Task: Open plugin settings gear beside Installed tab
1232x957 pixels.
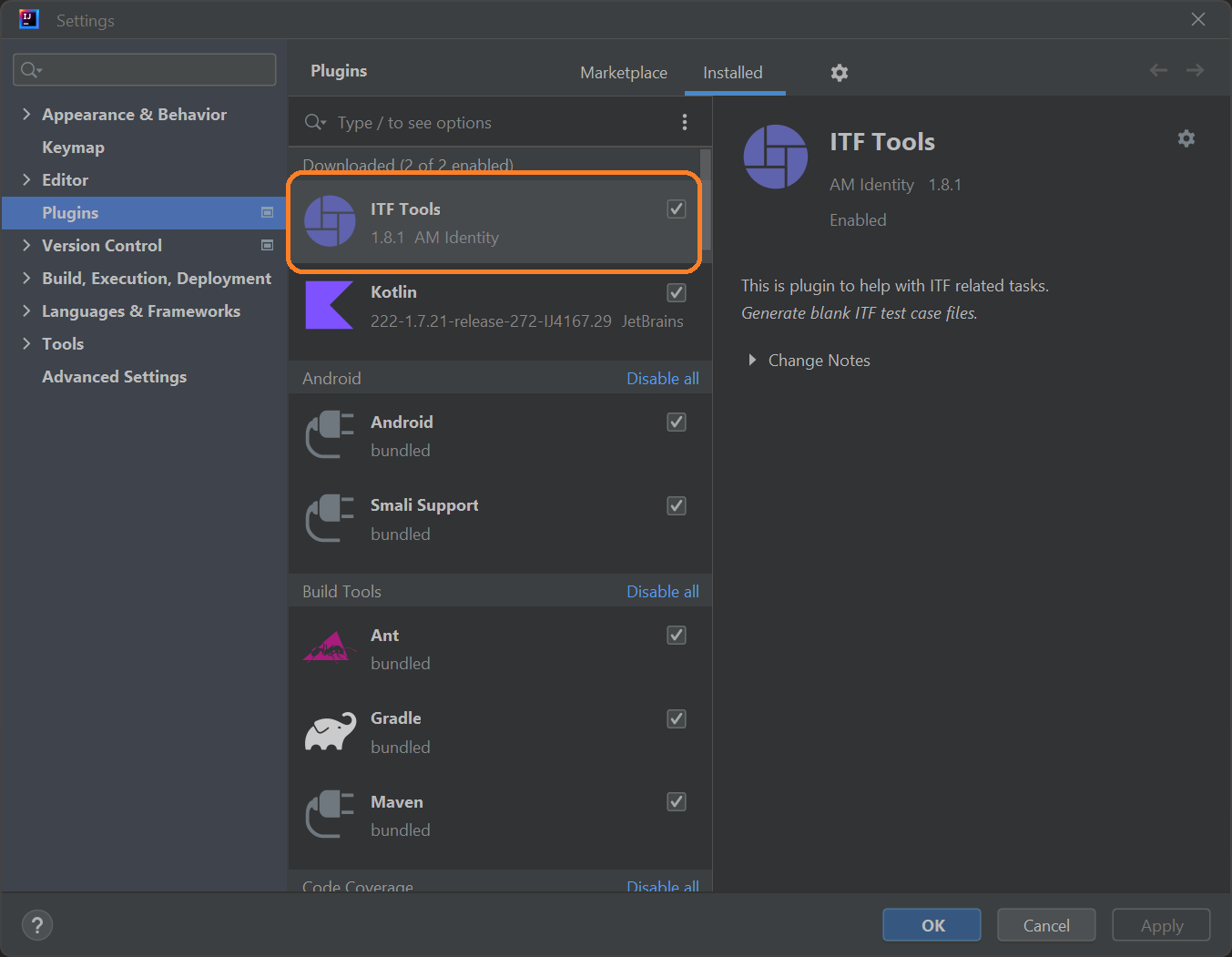Action: [x=840, y=73]
